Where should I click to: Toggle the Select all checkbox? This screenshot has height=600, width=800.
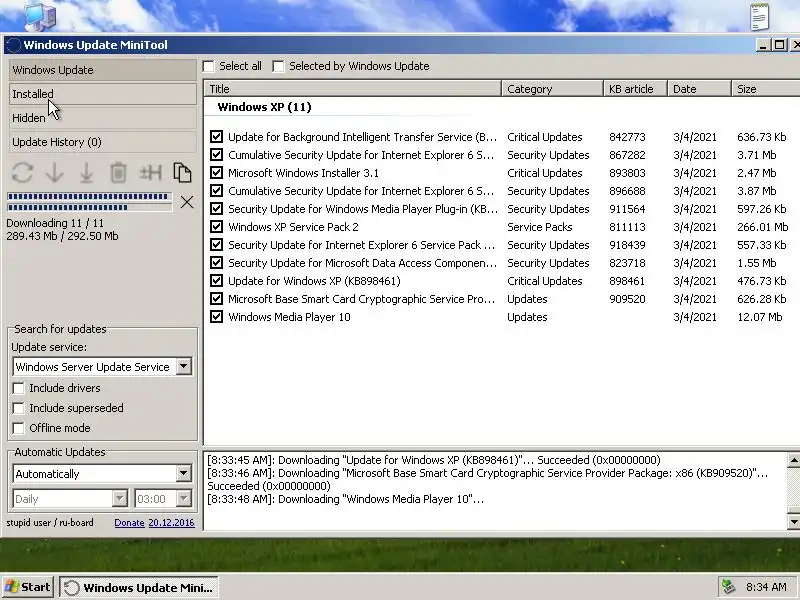[208, 66]
